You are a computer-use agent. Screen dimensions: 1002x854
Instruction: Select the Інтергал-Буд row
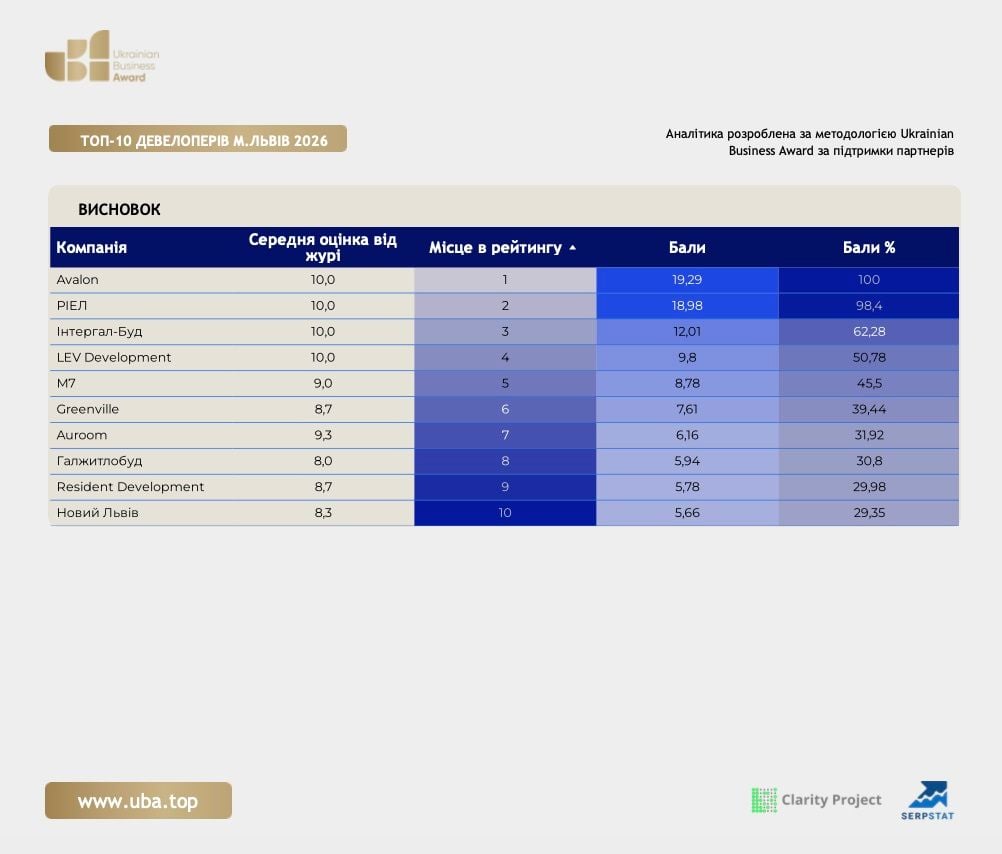tap(504, 332)
